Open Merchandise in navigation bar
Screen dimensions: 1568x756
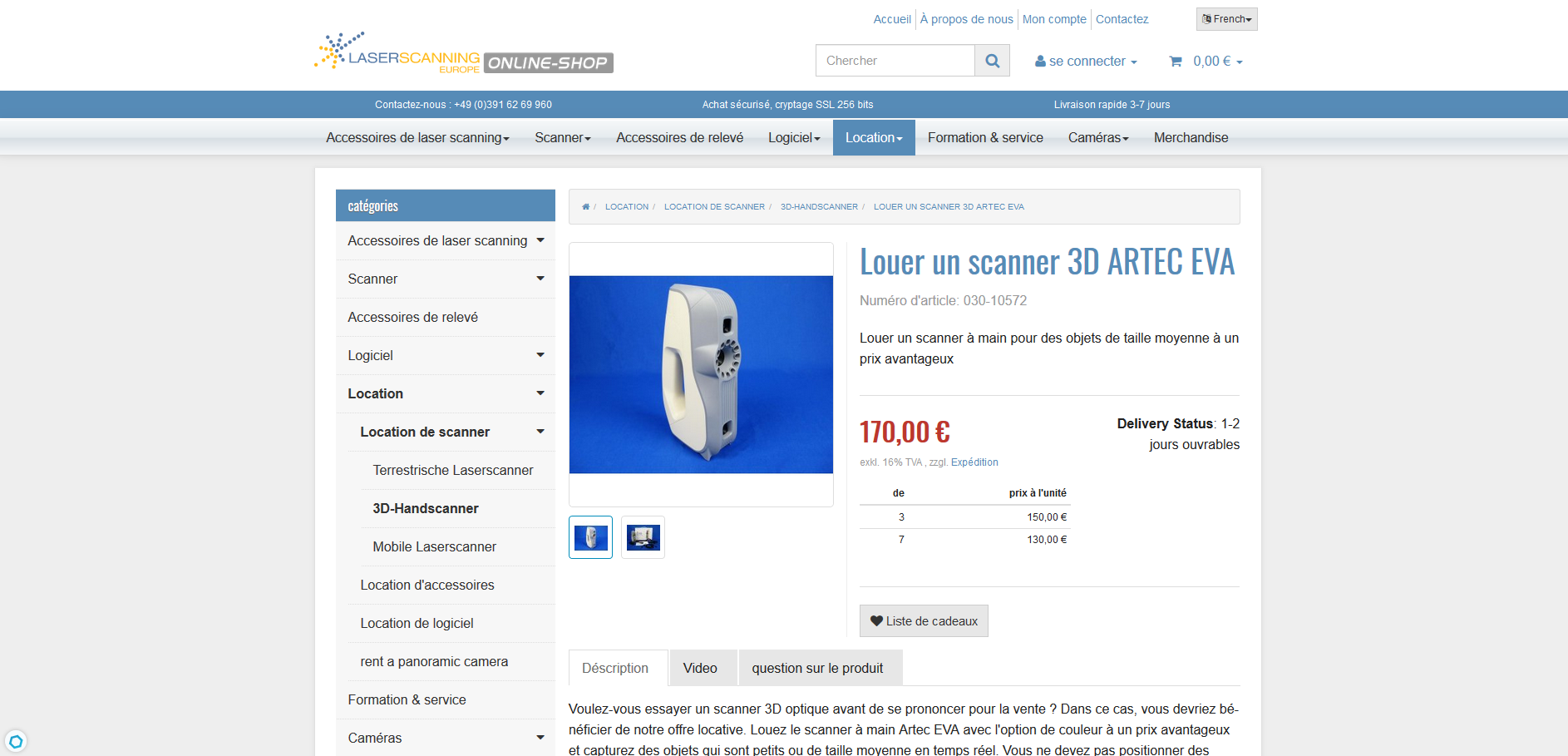click(1191, 137)
